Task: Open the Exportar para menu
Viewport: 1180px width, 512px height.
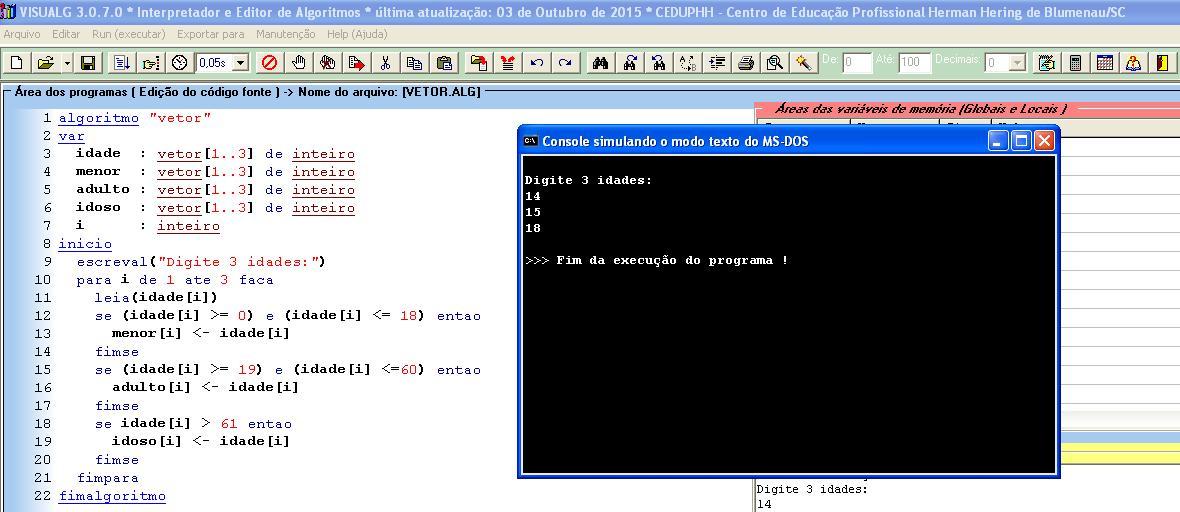Action: tap(211, 35)
